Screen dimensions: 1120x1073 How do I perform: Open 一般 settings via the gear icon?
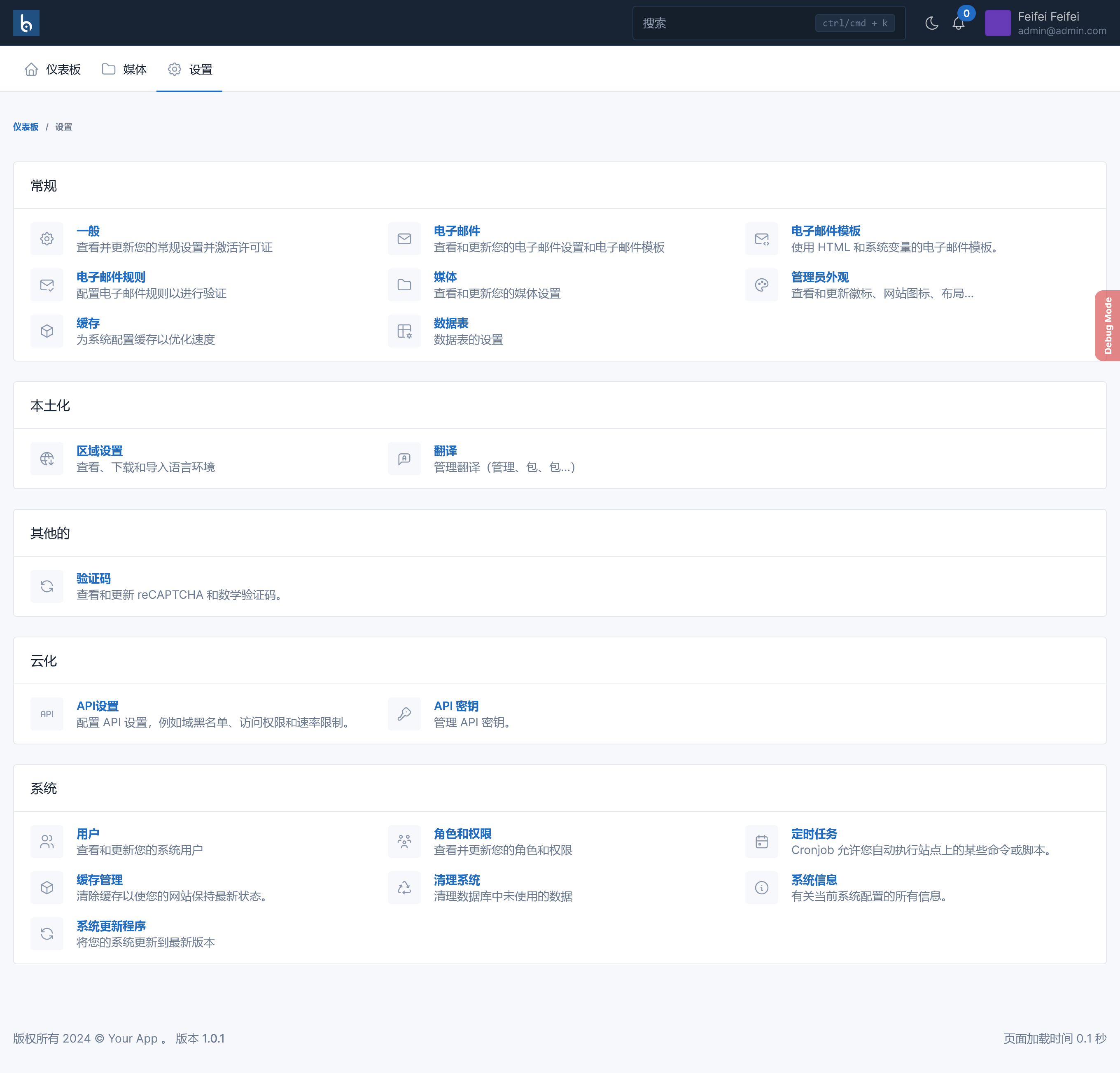[47, 239]
